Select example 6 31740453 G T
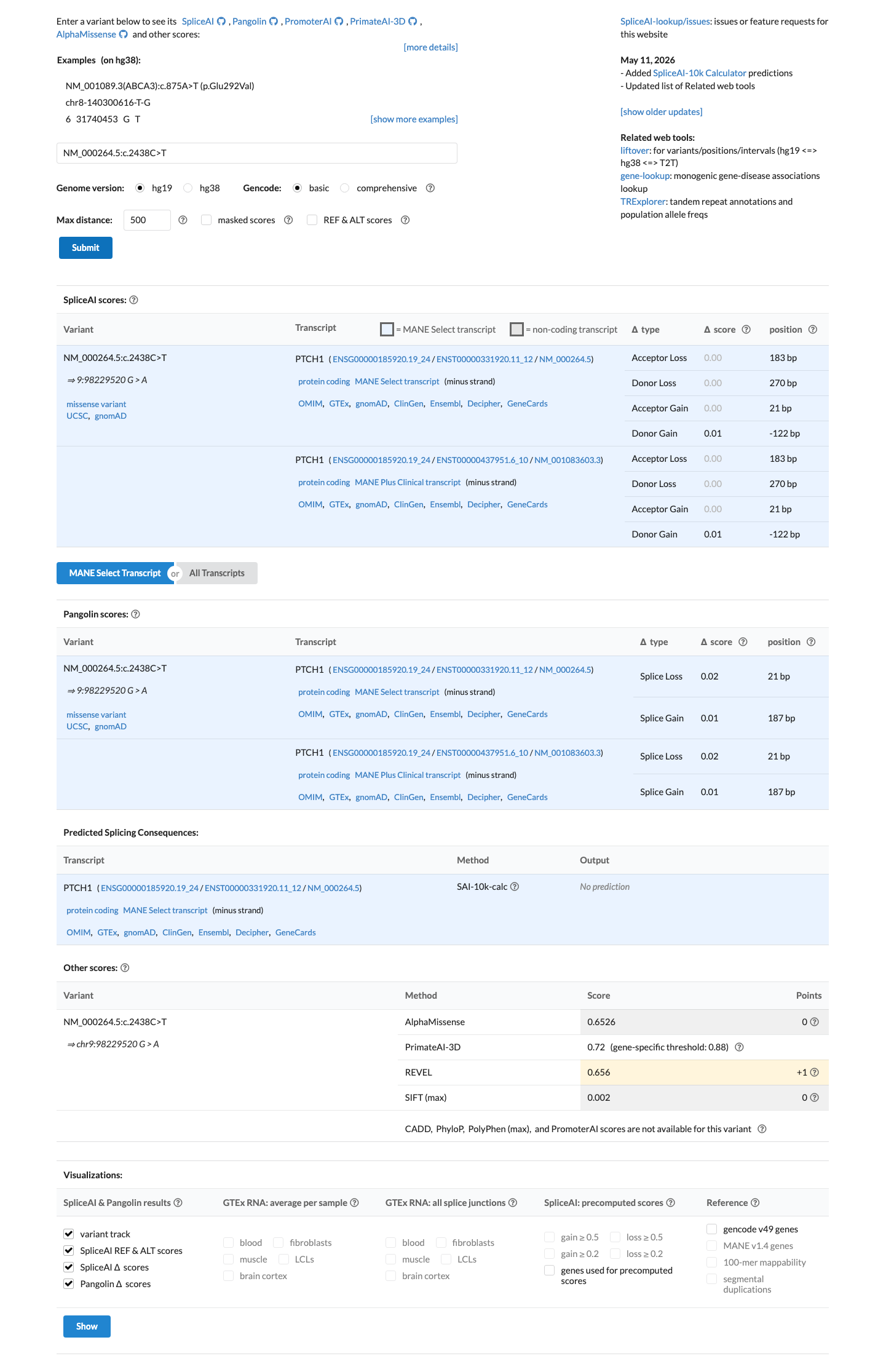 103,119
